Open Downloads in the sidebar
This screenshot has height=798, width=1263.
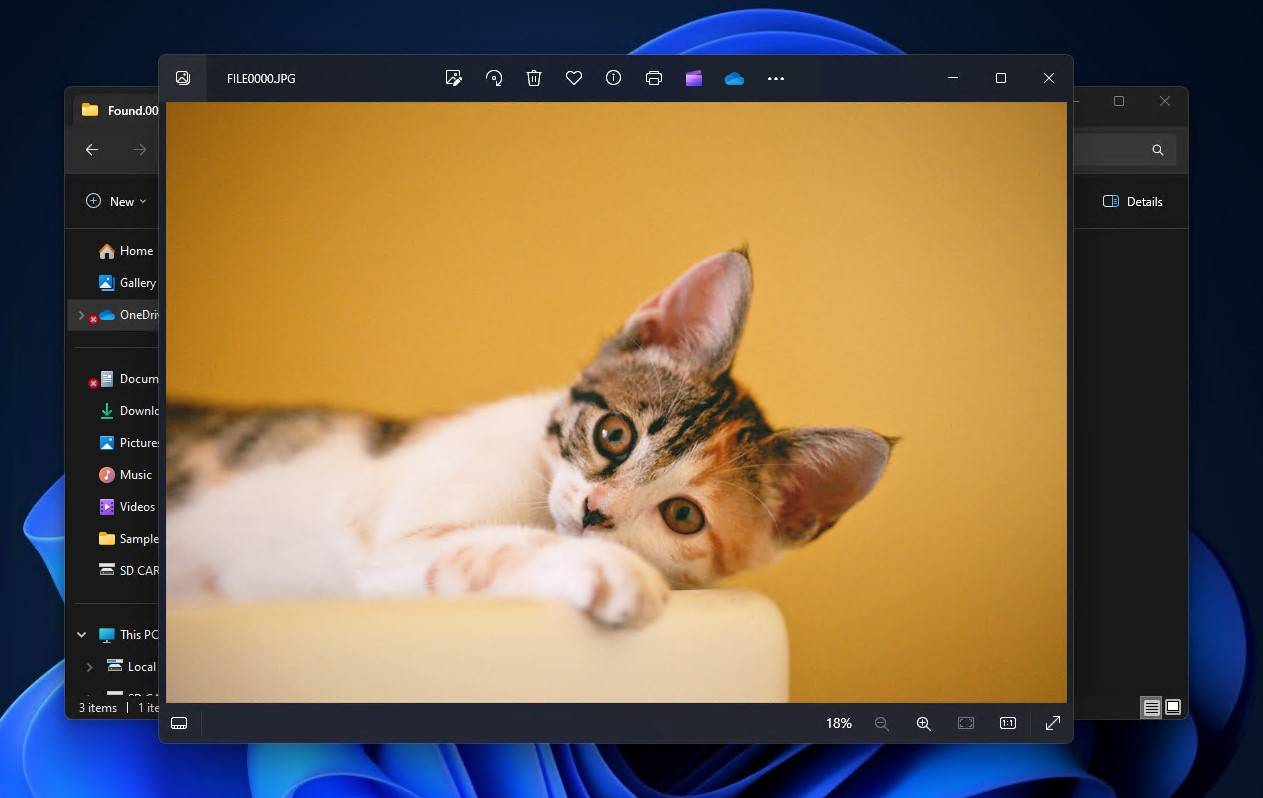[128, 411]
